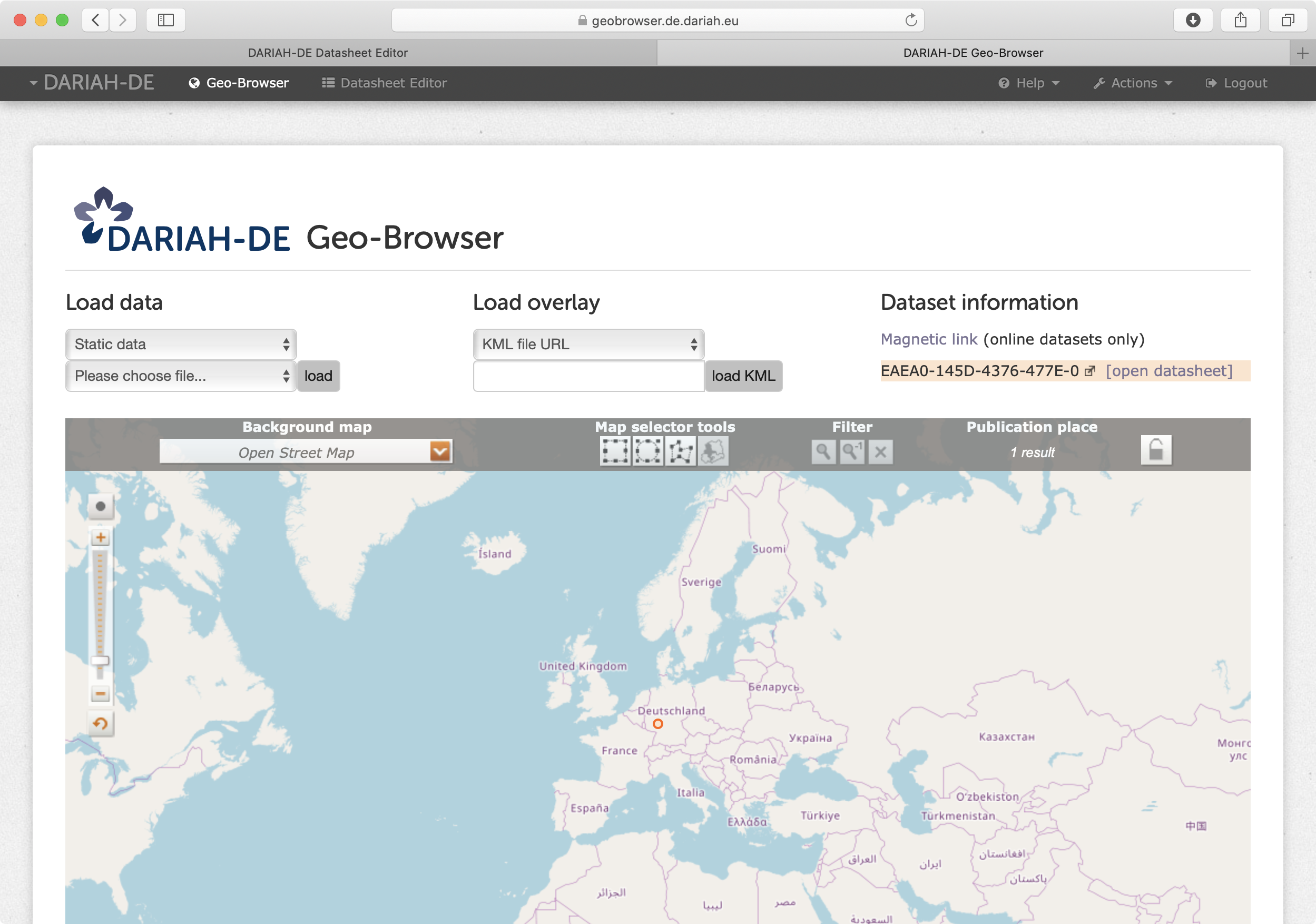Screen dimensions: 1316x924
Task: Click the zoom-out filter tool
Action: pos(852,452)
